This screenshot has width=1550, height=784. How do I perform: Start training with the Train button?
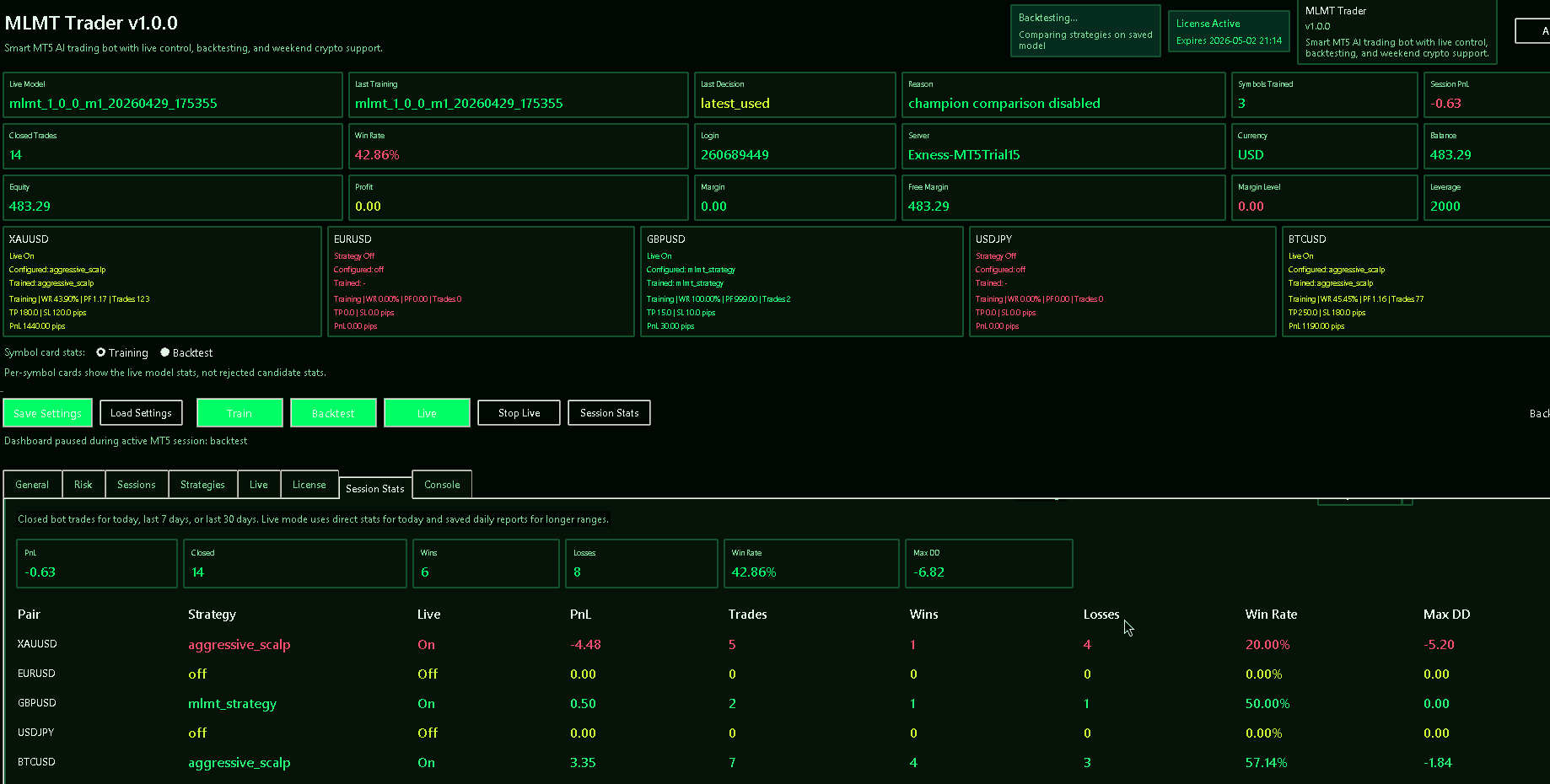tap(239, 412)
